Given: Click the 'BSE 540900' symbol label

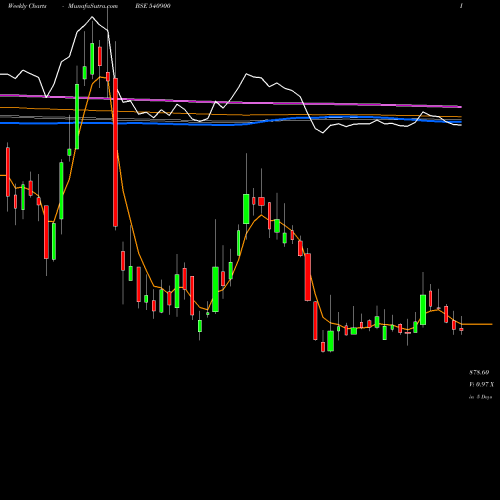Looking at the screenshot, I should pyautogui.click(x=153, y=6).
